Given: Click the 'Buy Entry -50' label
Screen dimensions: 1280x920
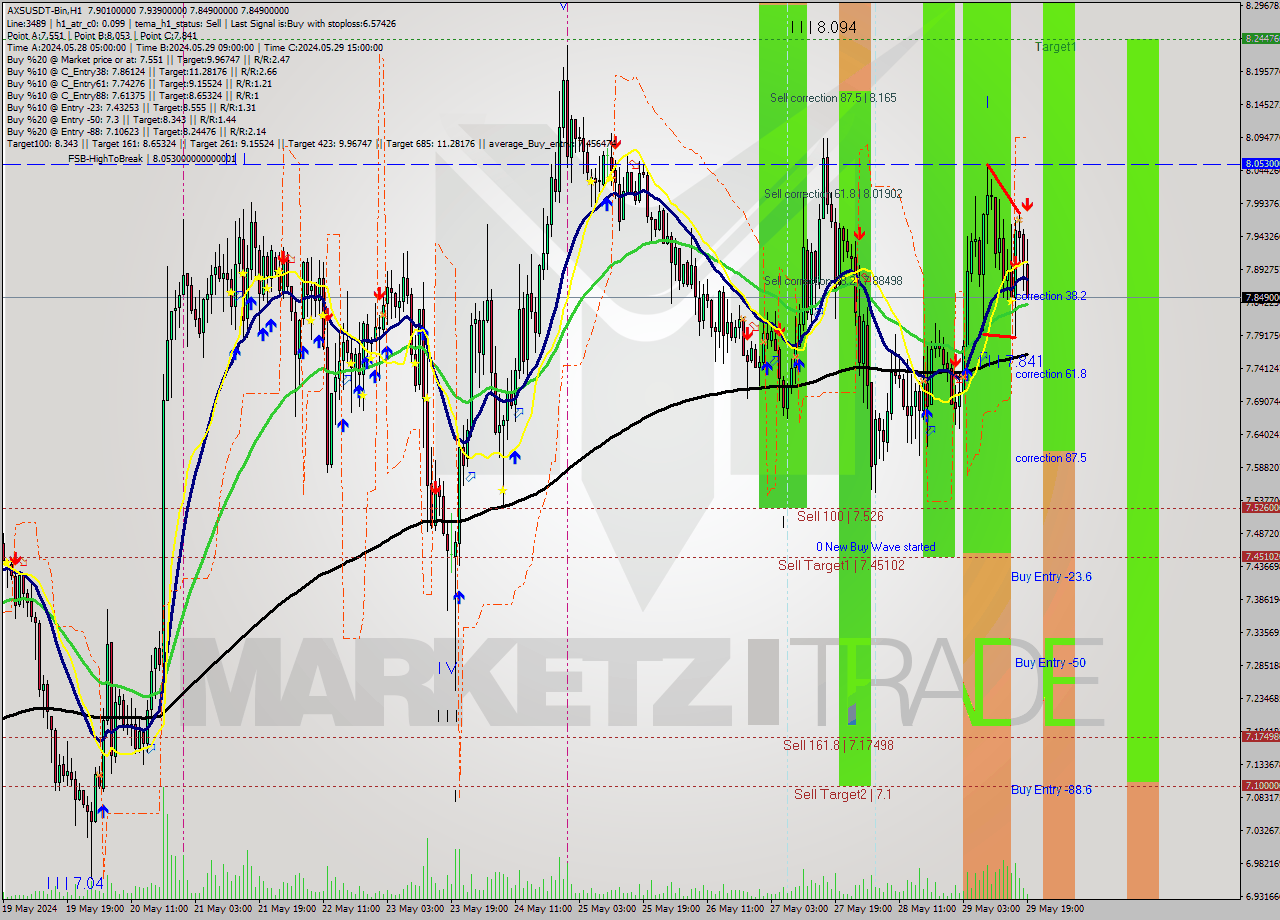Looking at the screenshot, I should (1050, 663).
